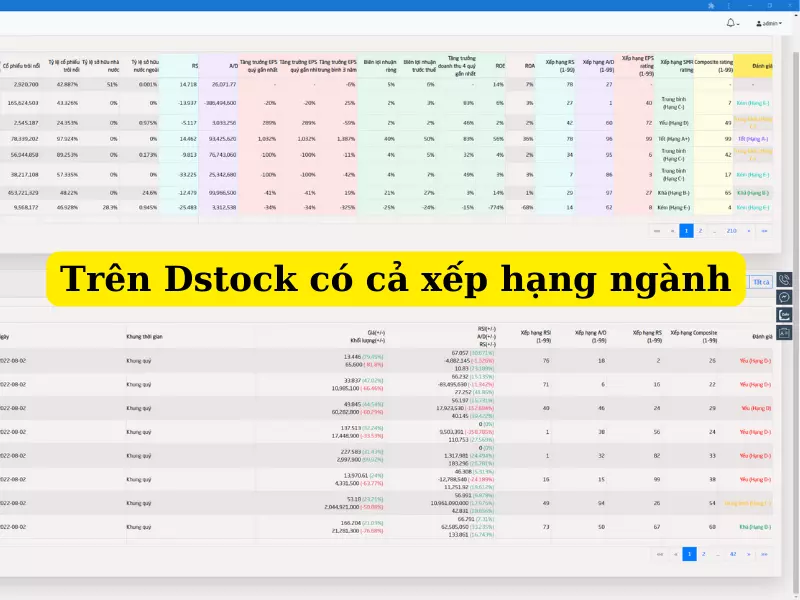Image resolution: width=800 pixels, height=600 pixels.
Task: Select current page 1 in lower pagination
Action: [x=689, y=554]
